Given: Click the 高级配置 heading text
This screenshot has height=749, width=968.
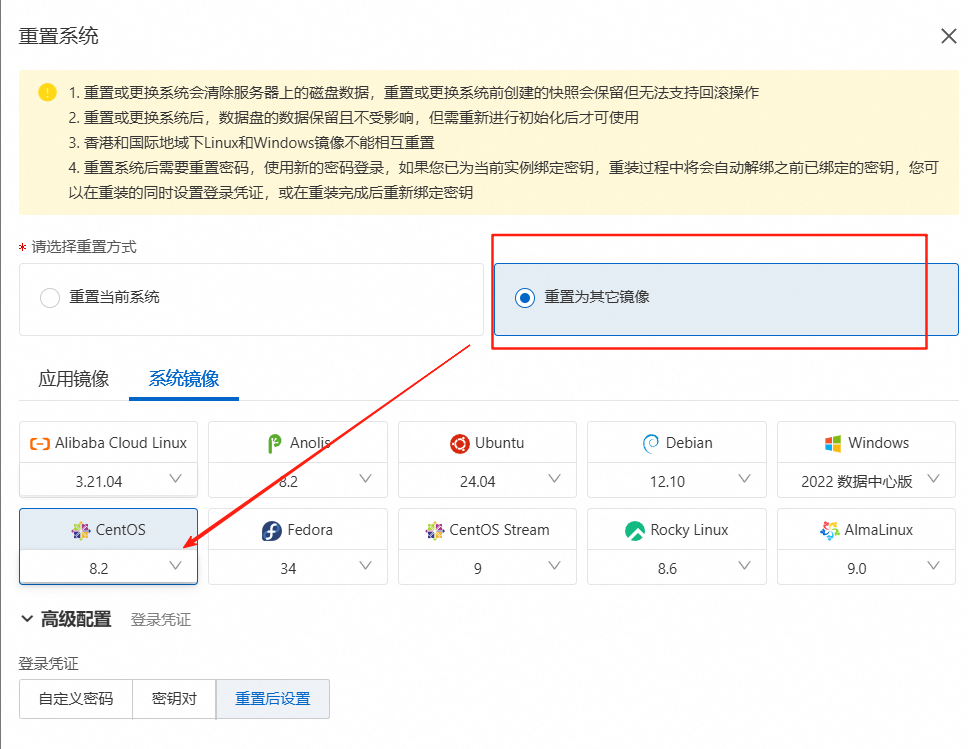Looking at the screenshot, I should (x=76, y=619).
